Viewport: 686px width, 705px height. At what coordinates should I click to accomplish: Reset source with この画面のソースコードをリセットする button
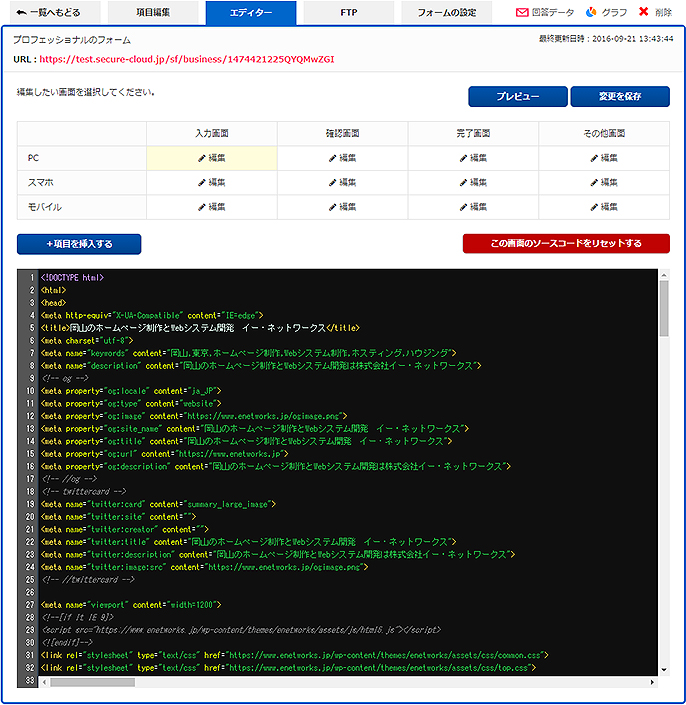click(566, 243)
